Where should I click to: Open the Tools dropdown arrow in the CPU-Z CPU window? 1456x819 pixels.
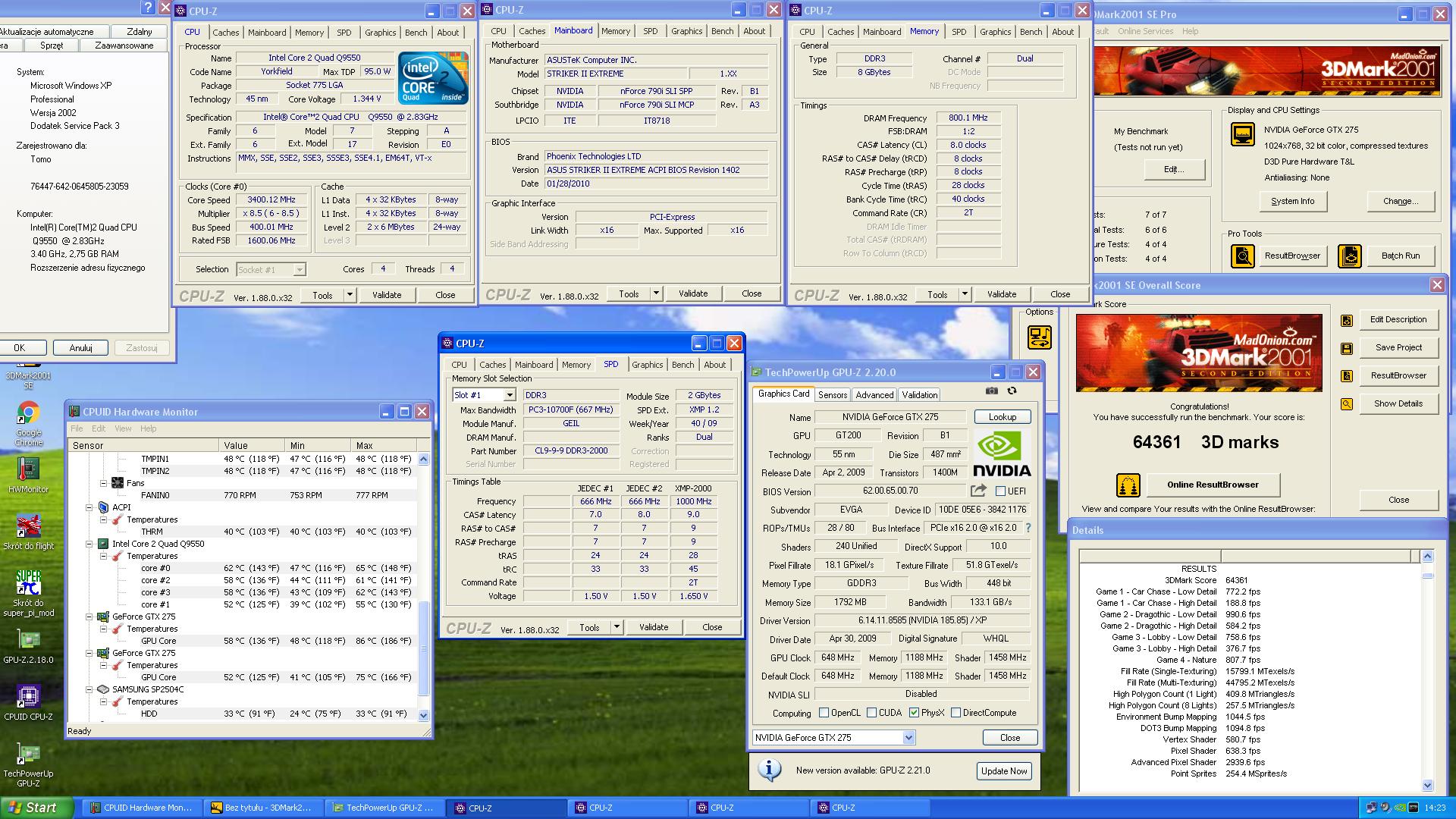(x=350, y=295)
